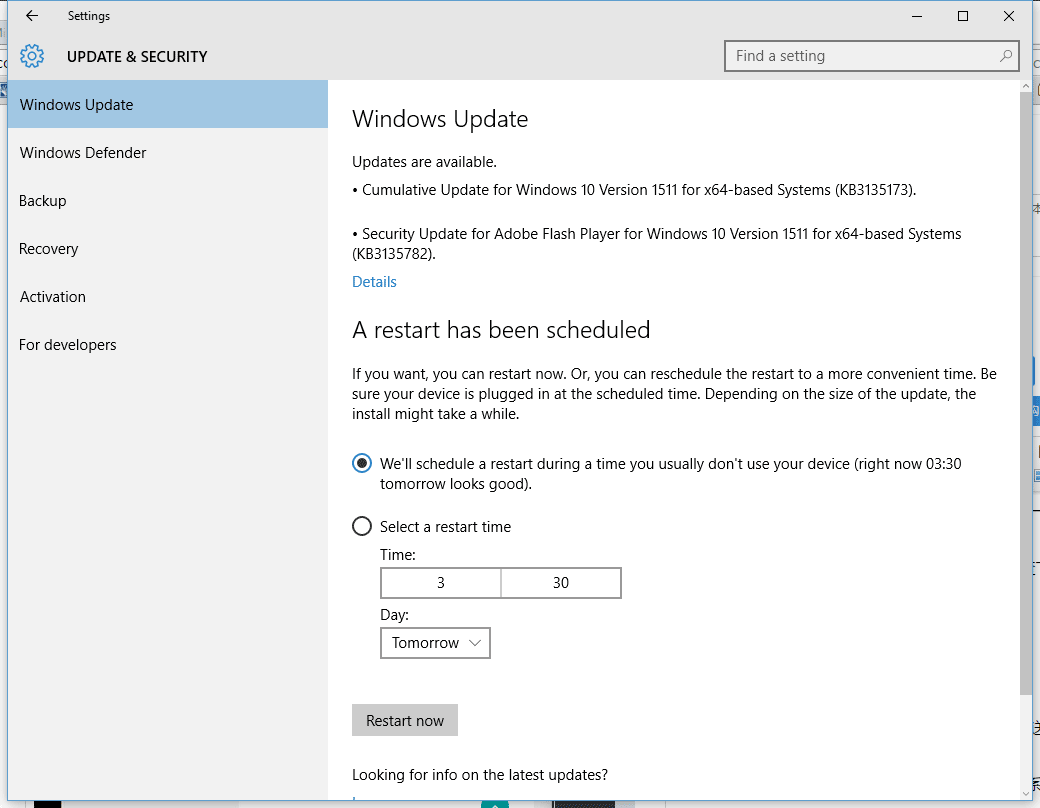1040x808 pixels.
Task: Open the hour picker showing 3
Action: tap(440, 583)
